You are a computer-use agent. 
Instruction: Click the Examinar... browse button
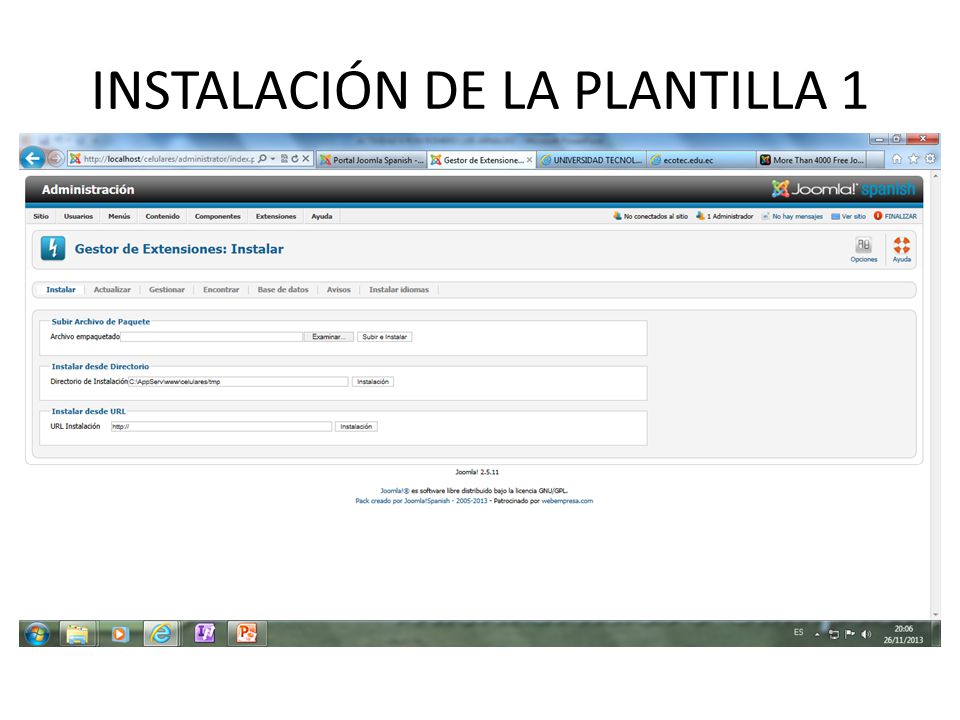click(329, 337)
